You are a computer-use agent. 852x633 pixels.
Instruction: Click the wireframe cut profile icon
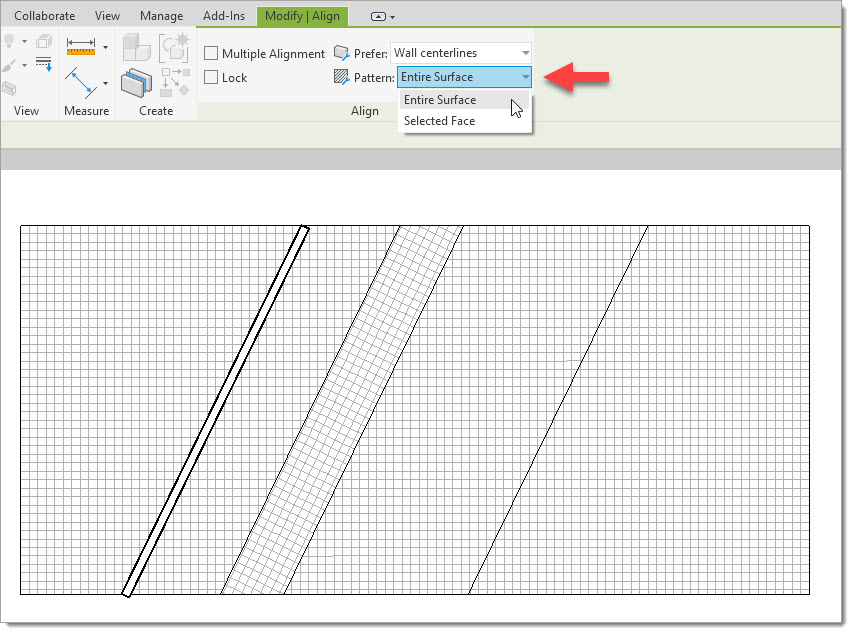click(9, 87)
